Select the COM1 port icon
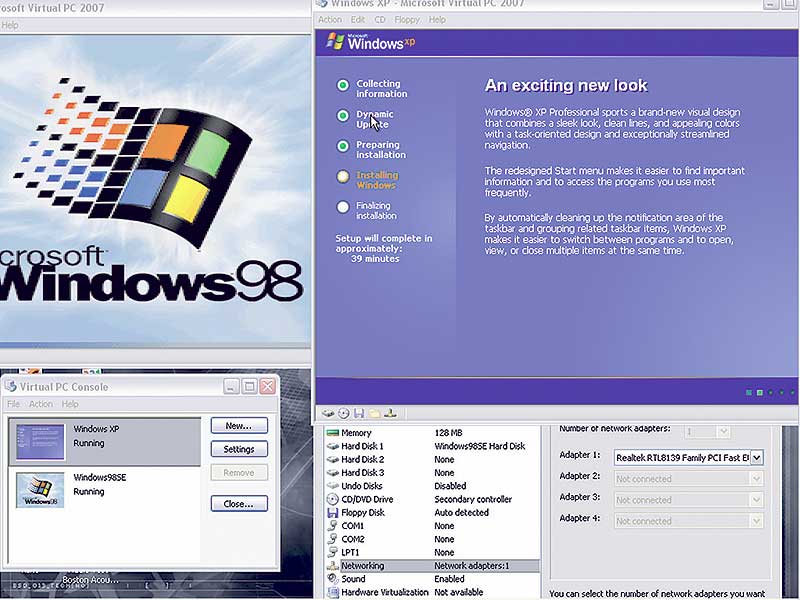 [x=333, y=526]
